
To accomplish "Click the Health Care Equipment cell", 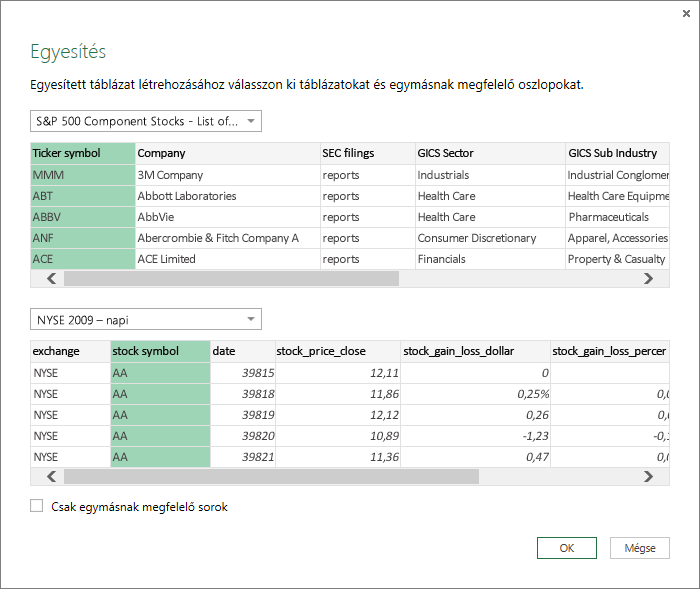I will coord(617,196).
